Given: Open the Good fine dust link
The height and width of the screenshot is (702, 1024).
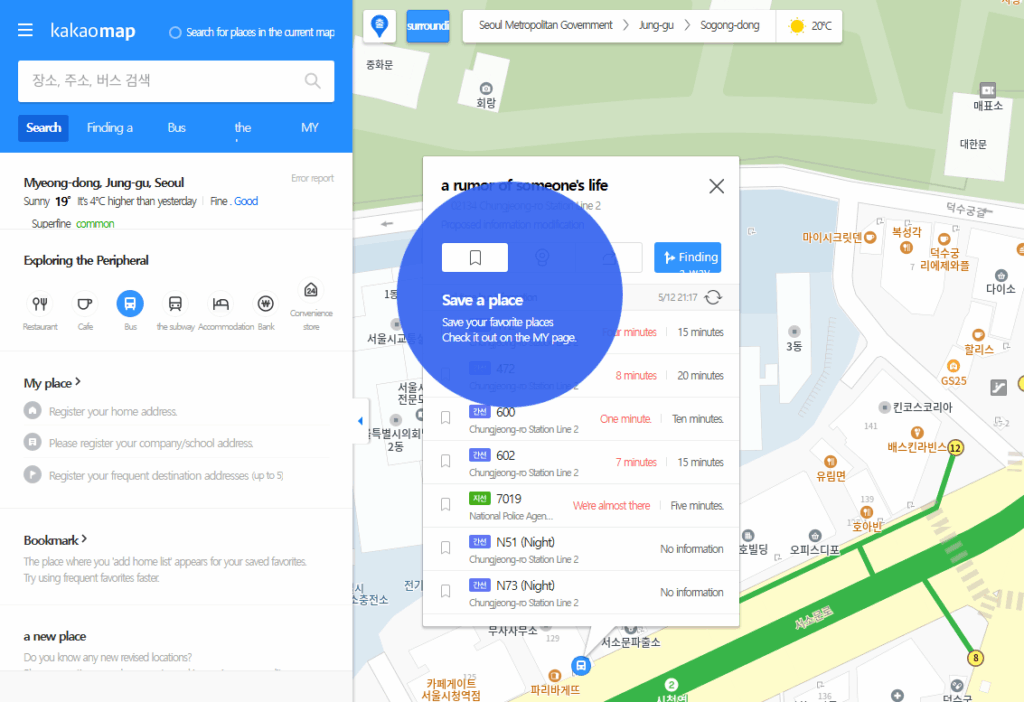Looking at the screenshot, I should pyautogui.click(x=246, y=201).
